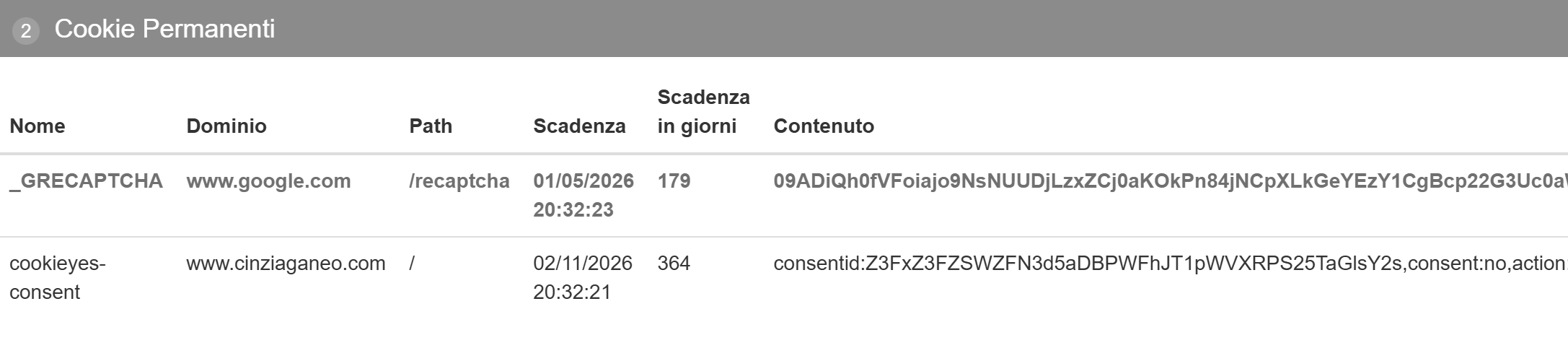
Task: Click the /recaptcha path cell
Action: coord(459,181)
